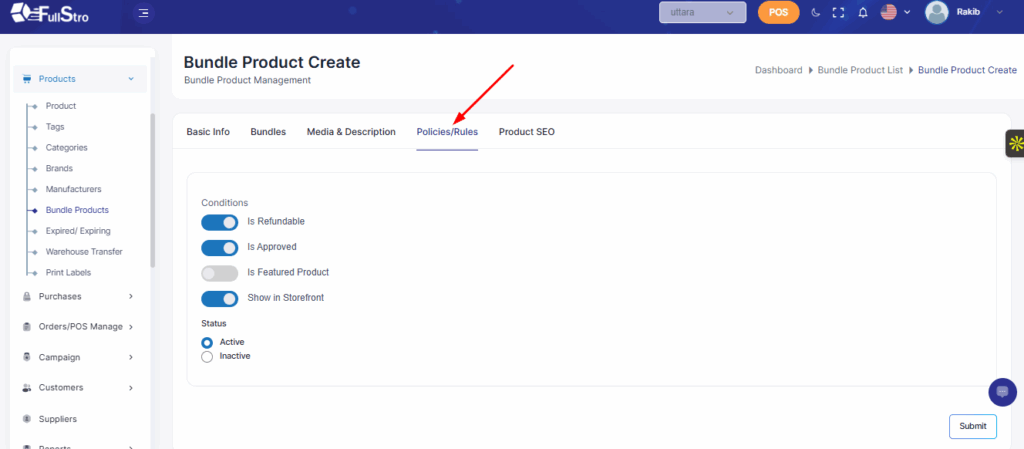
Task: Click the hamburger menu icon in header
Action: click(x=144, y=13)
